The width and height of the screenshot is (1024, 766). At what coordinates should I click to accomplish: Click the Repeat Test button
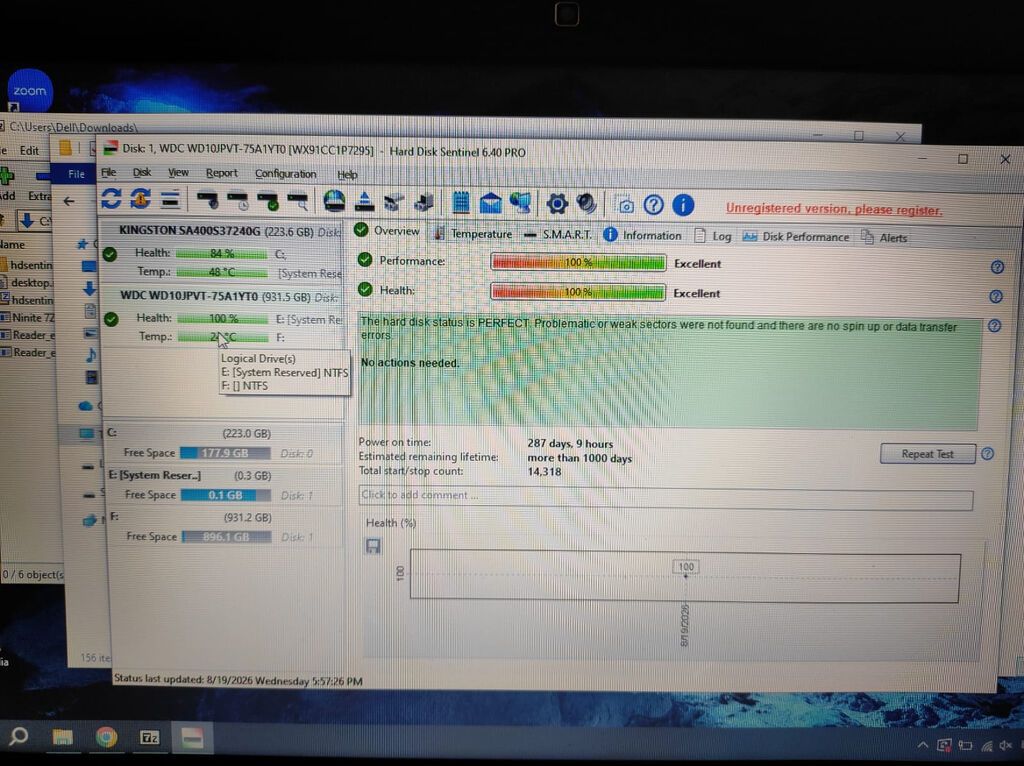click(x=927, y=453)
